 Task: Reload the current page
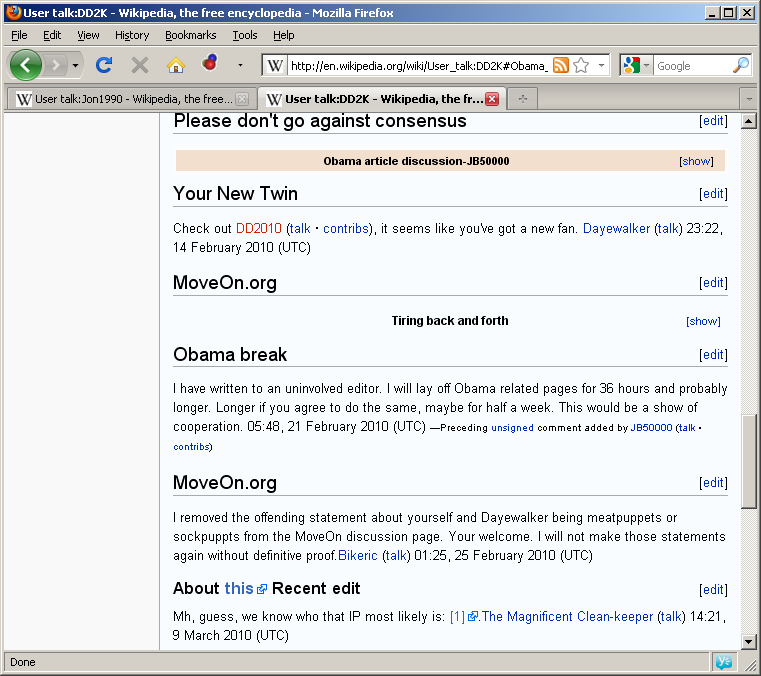(104, 65)
